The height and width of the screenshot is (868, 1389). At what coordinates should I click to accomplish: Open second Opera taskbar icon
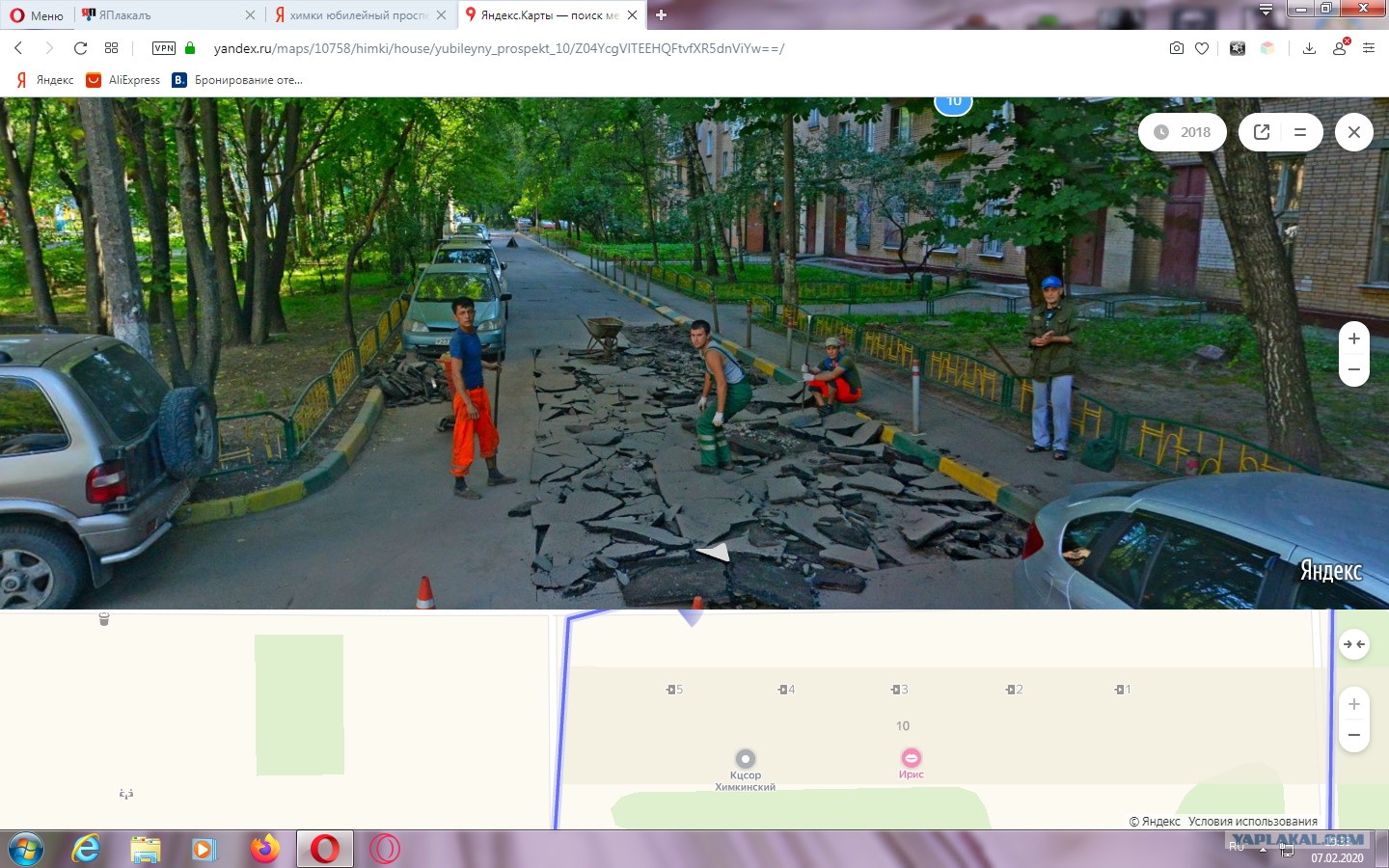pyautogui.click(x=385, y=849)
